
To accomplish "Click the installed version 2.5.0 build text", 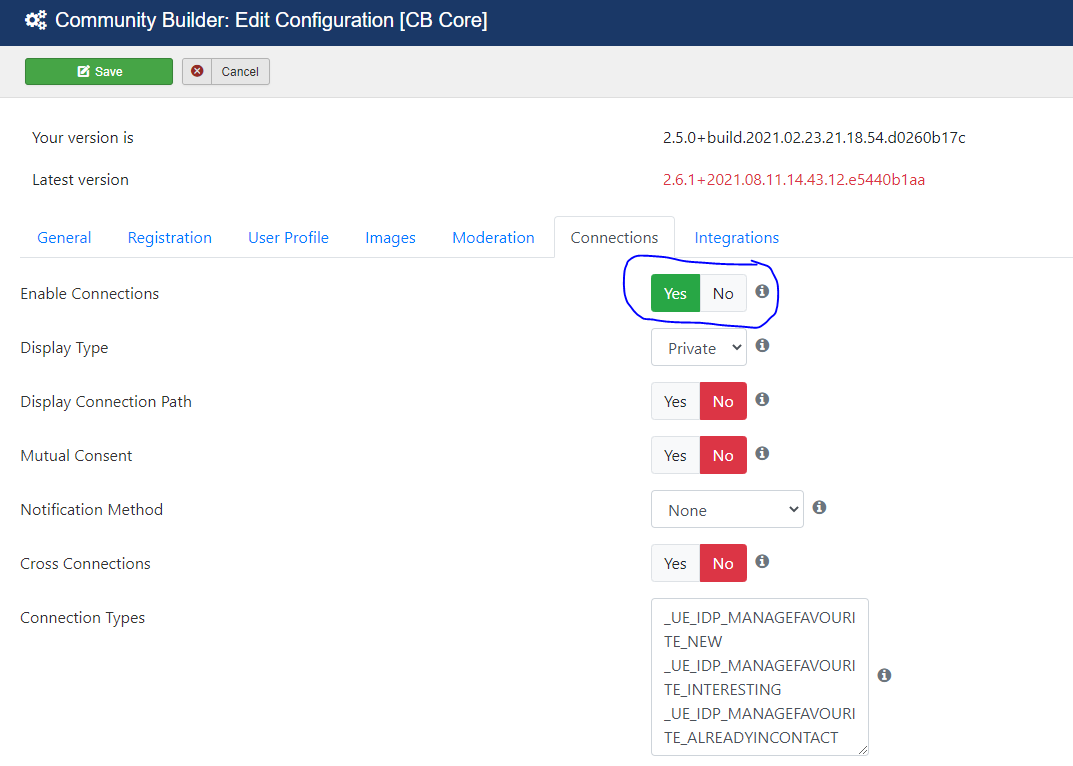I will tap(814, 138).
